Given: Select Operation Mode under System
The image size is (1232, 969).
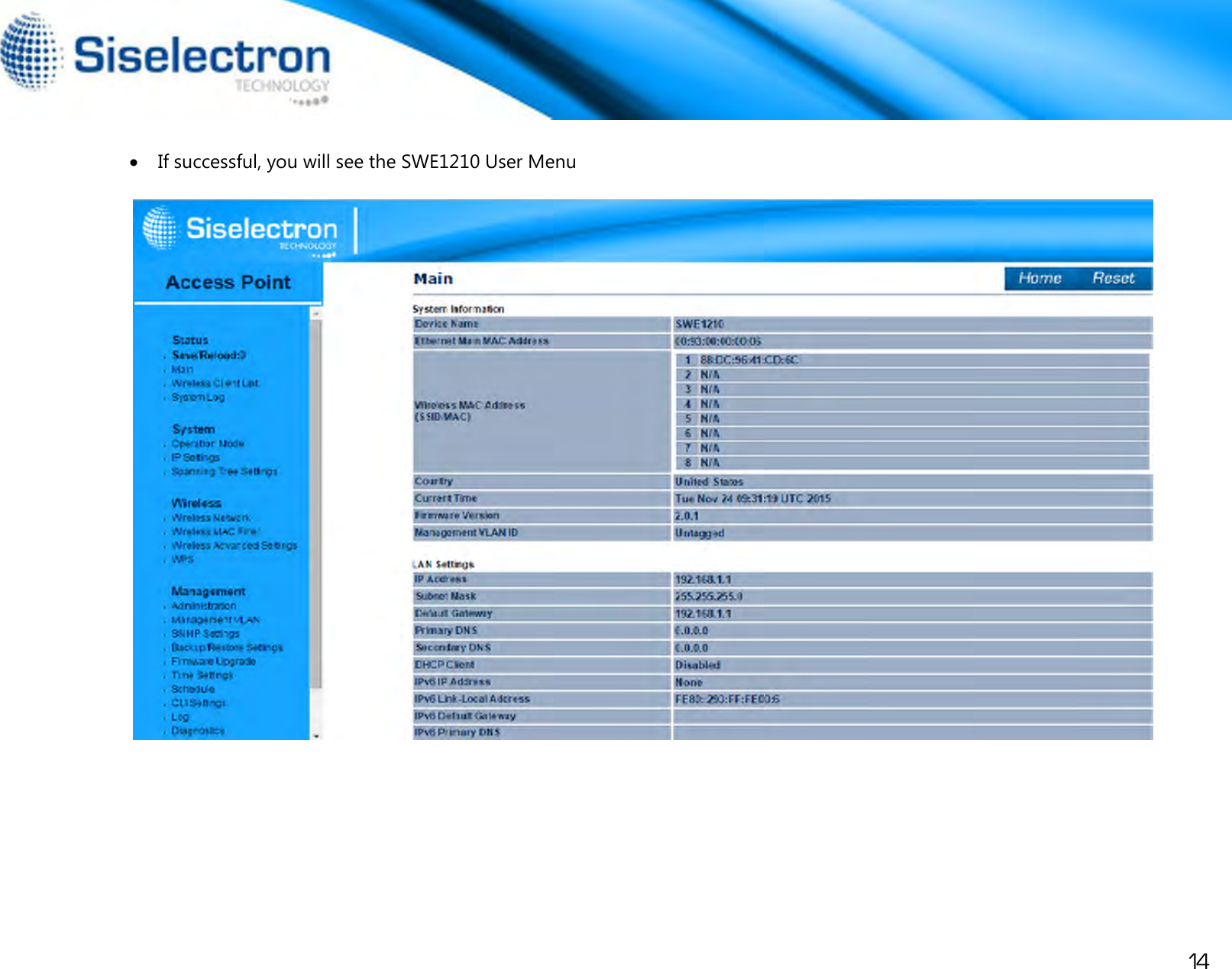Looking at the screenshot, I should click(208, 444).
